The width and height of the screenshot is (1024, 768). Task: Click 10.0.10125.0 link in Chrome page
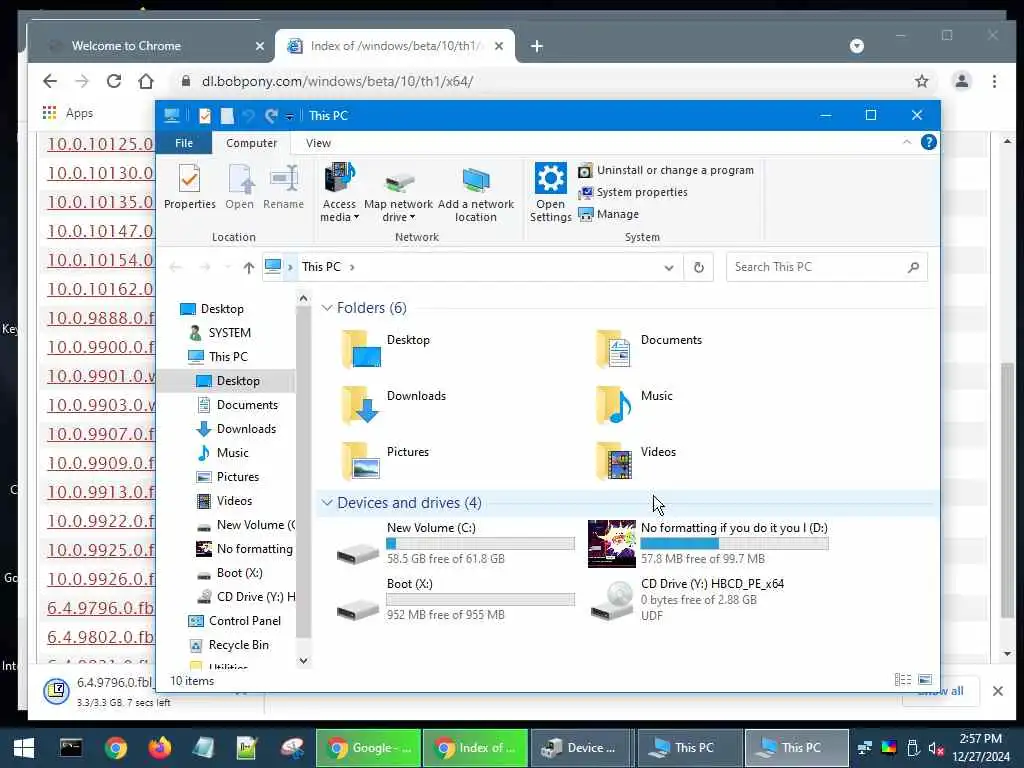coord(101,144)
